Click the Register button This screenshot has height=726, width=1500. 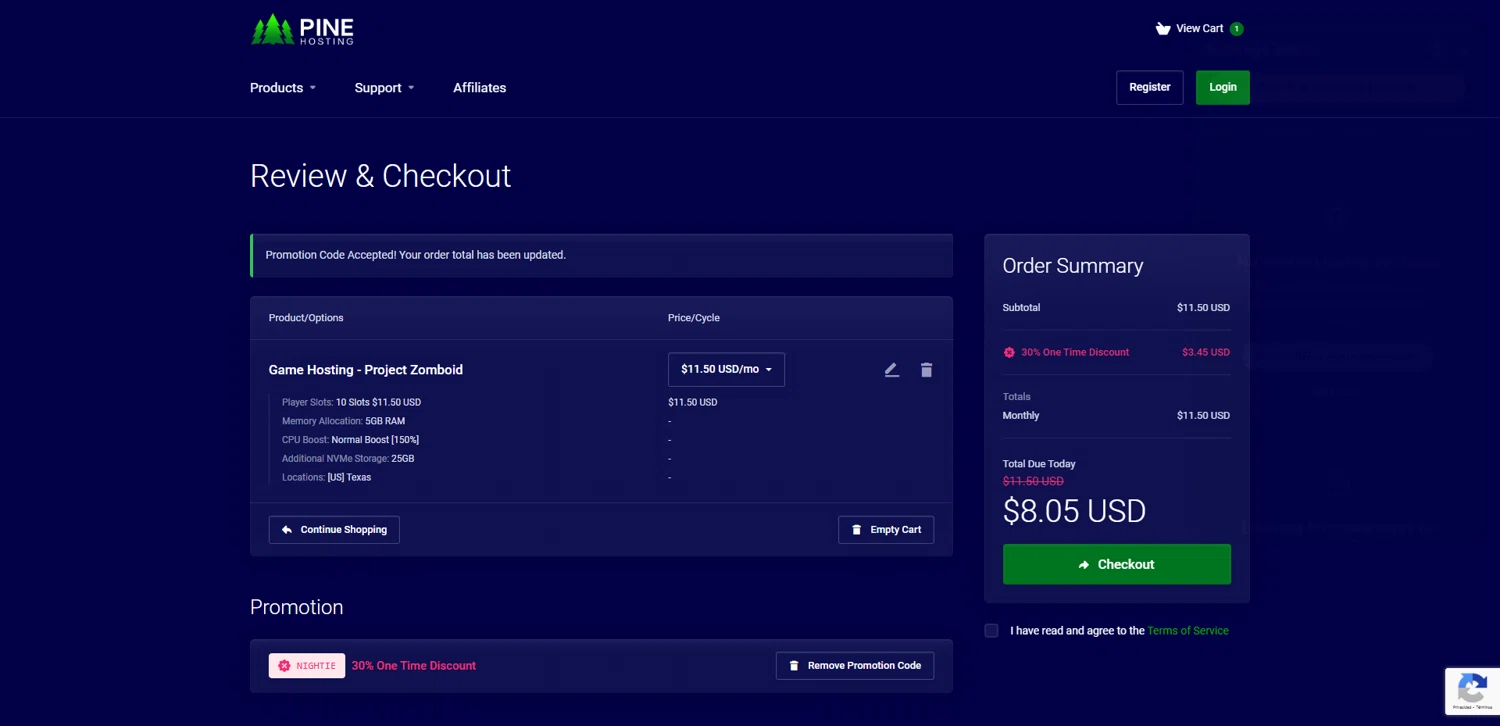[x=1150, y=87]
